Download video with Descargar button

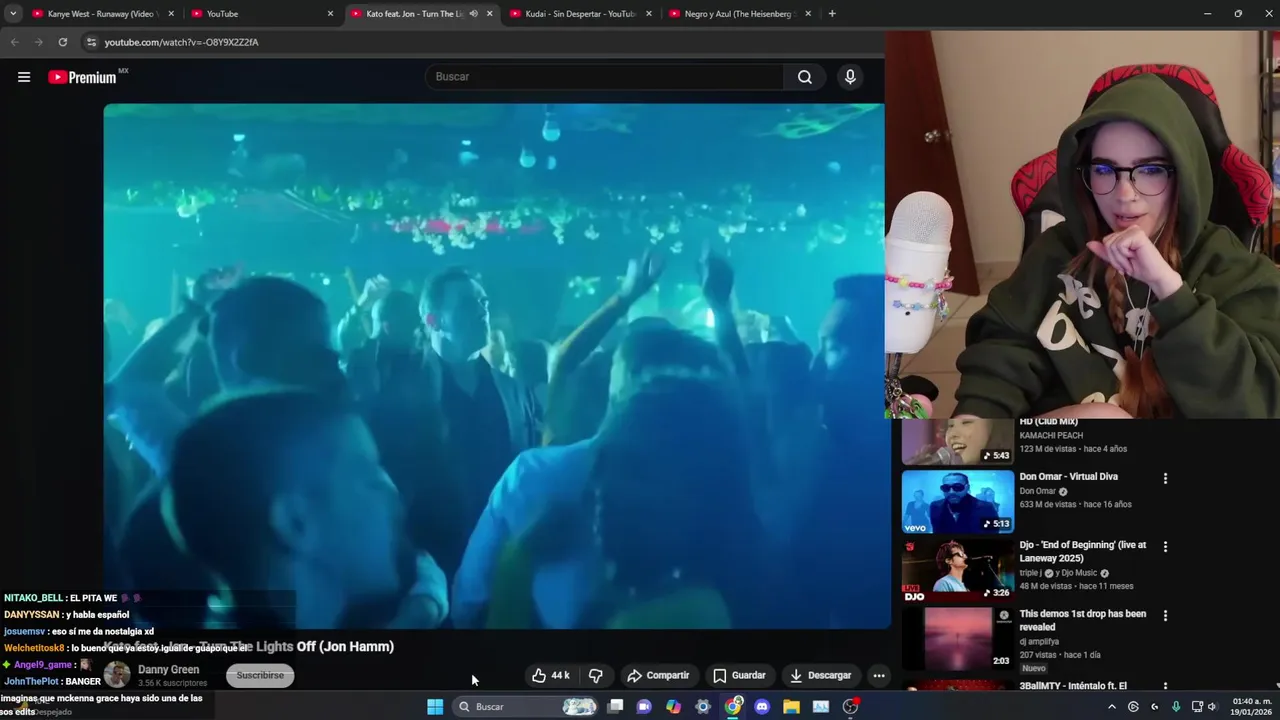click(820, 675)
